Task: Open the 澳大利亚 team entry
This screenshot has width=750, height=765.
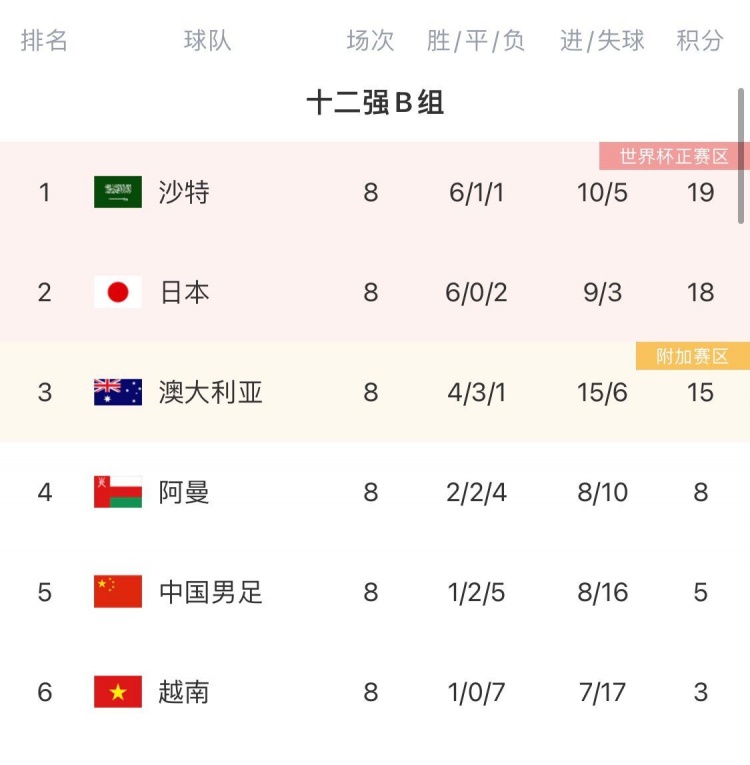Action: click(210, 392)
